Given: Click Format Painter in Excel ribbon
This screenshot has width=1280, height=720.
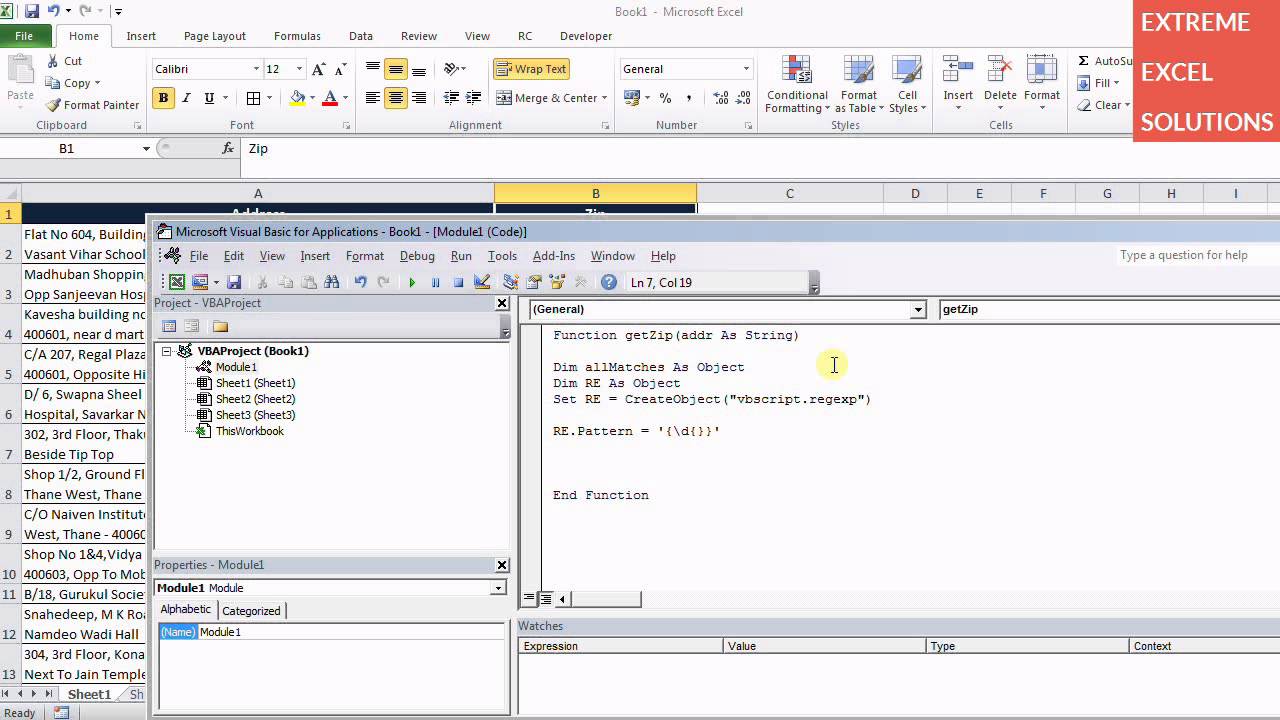Looking at the screenshot, I should tap(93, 105).
